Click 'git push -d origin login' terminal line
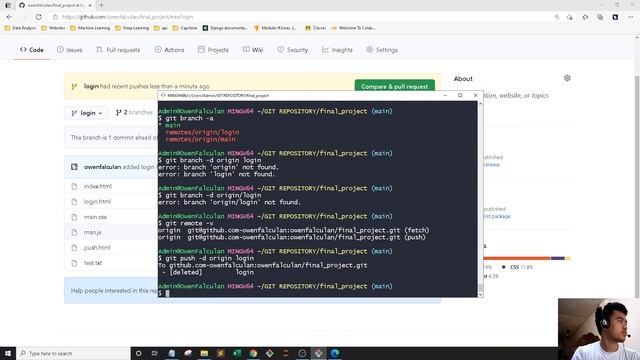Screen dimensions: 640x360 click(x=206, y=258)
